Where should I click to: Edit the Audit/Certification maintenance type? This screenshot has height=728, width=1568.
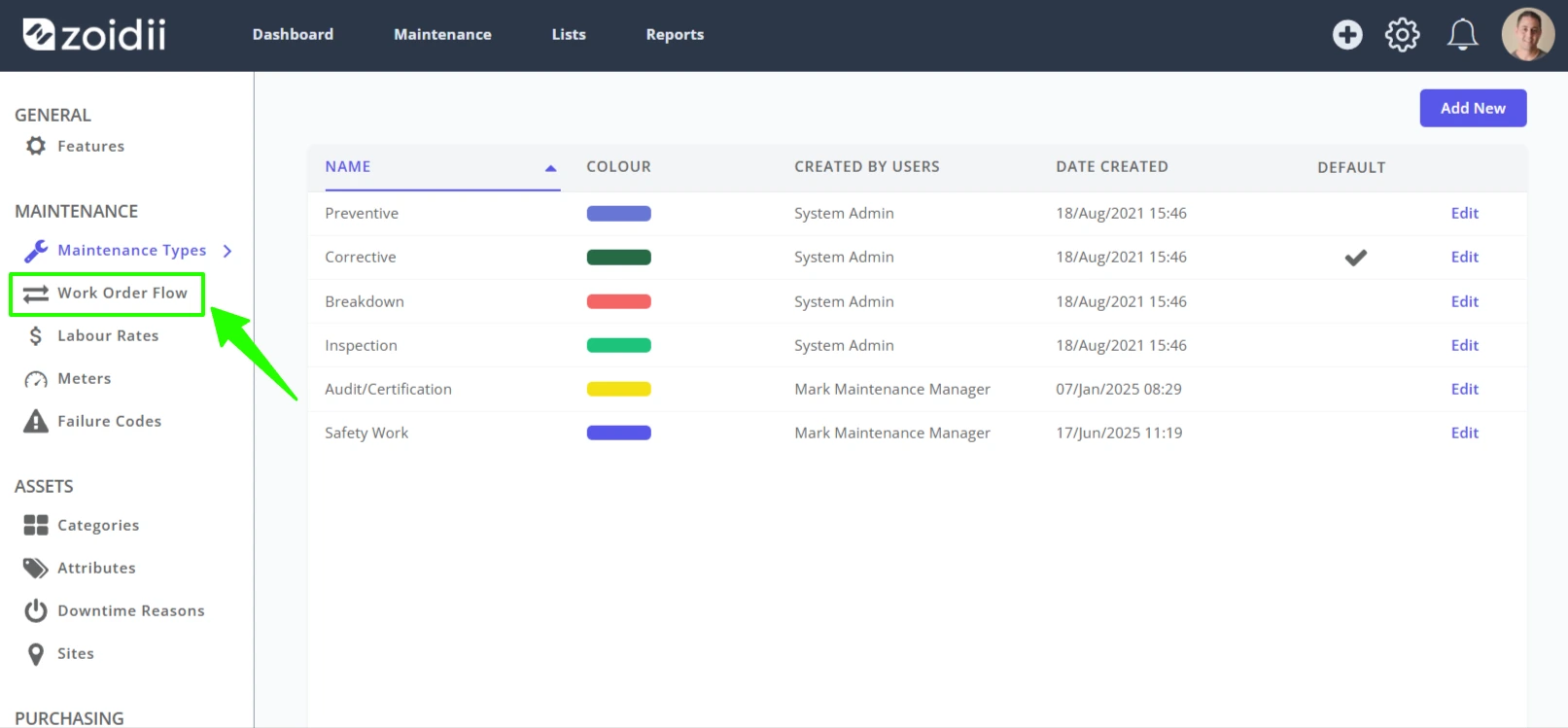(x=1464, y=389)
